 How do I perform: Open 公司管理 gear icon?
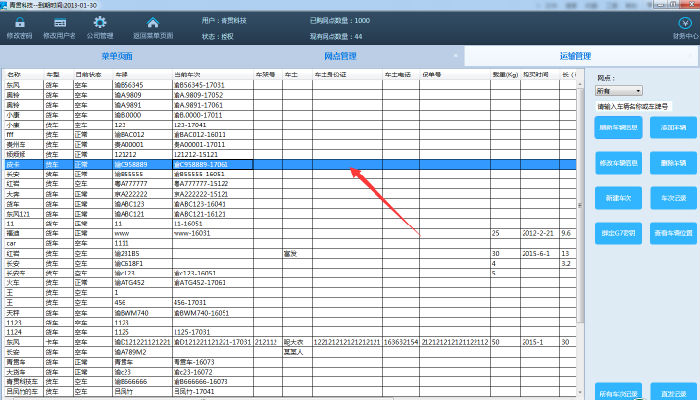click(x=100, y=22)
